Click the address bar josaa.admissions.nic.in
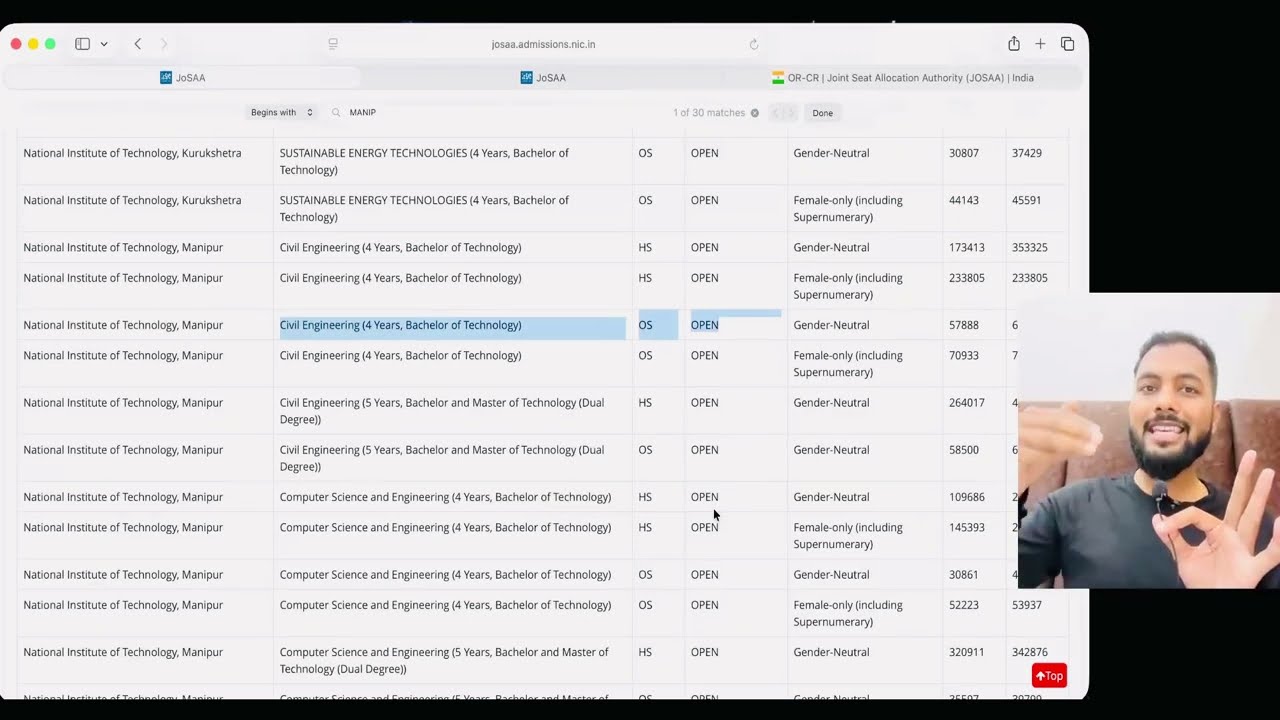This screenshot has width=1280, height=720. (x=543, y=44)
